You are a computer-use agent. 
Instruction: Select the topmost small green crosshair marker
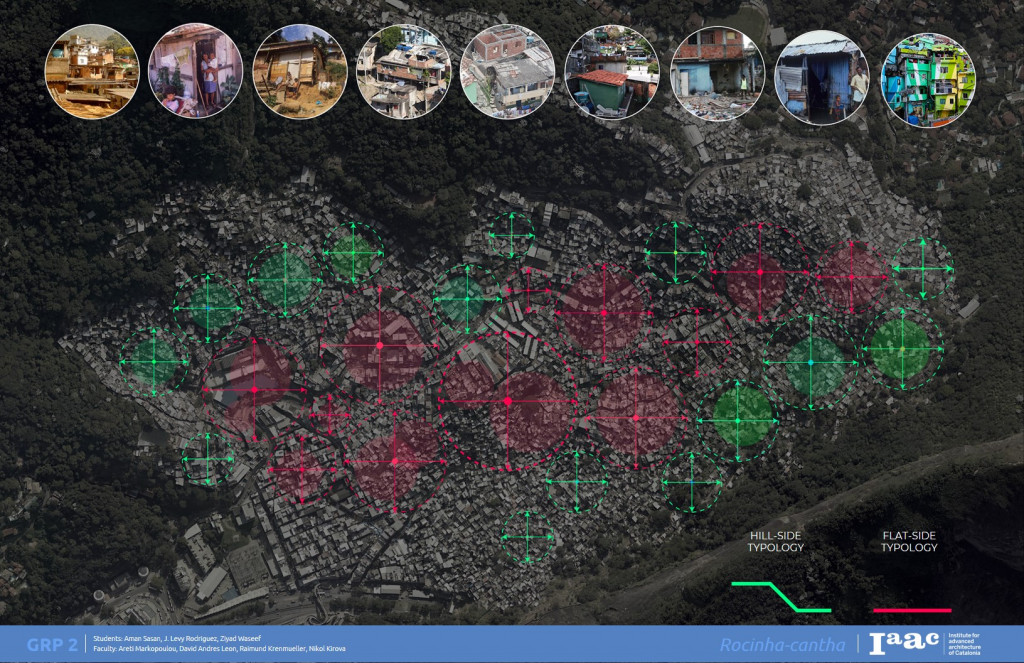pos(510,236)
